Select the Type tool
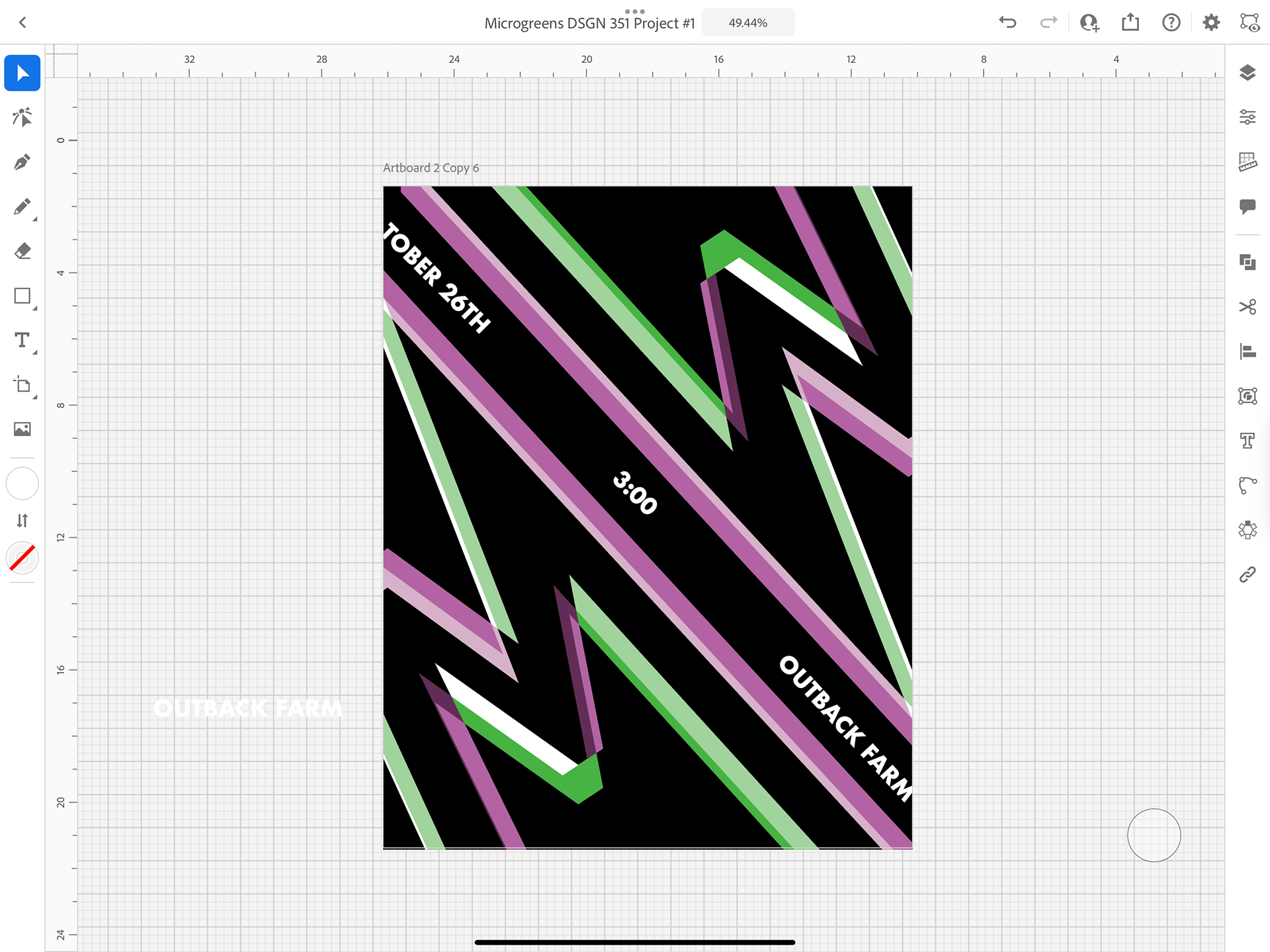This screenshot has width=1270, height=952. pyautogui.click(x=22, y=341)
